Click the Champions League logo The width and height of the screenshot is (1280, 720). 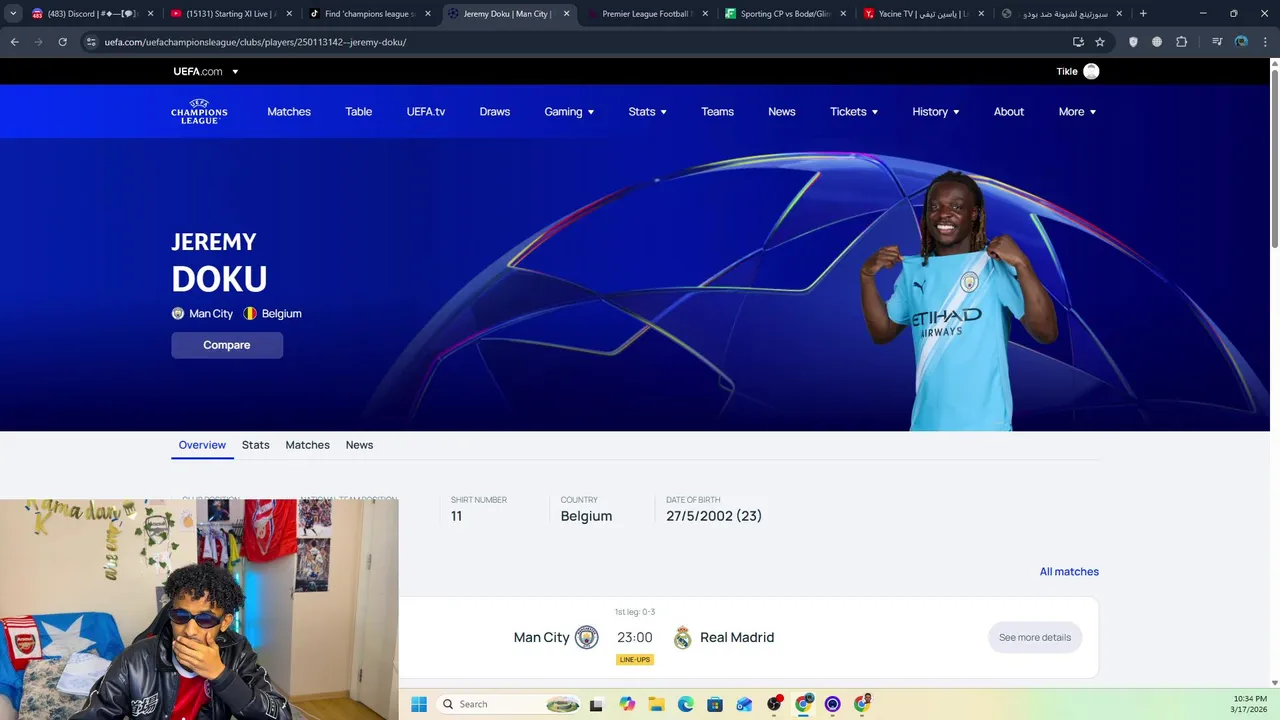coord(199,111)
